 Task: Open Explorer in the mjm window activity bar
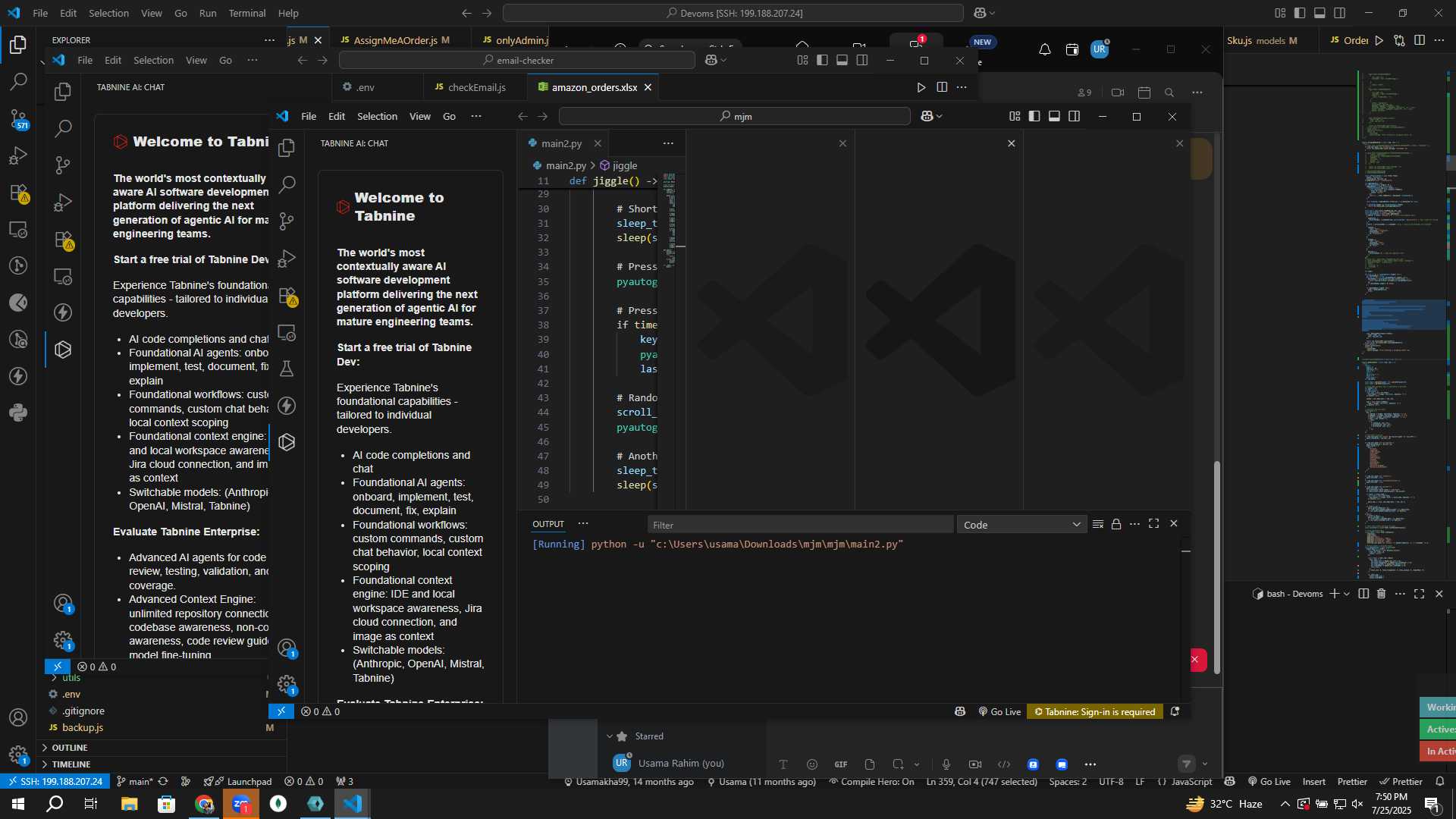click(x=287, y=147)
